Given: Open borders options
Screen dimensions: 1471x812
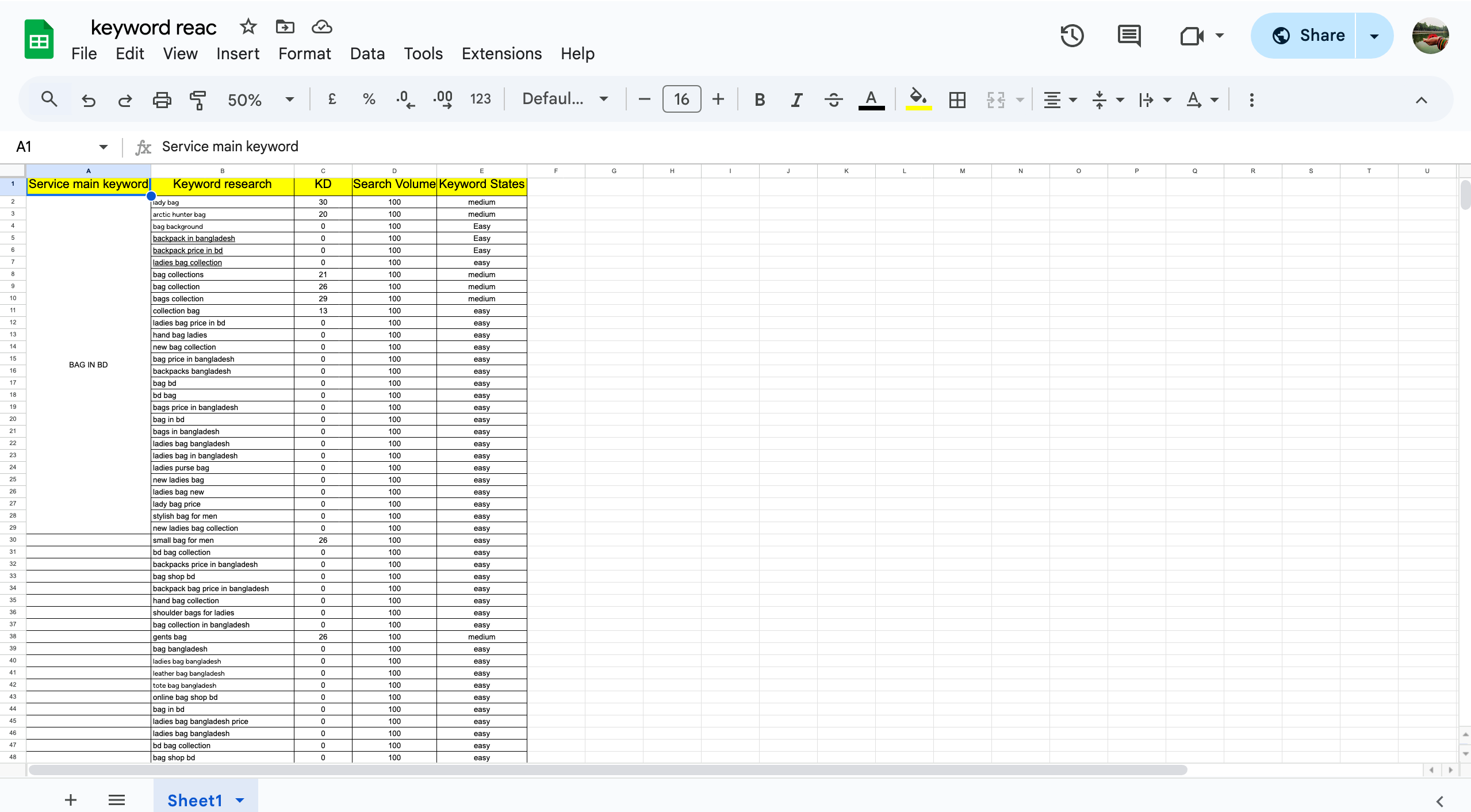Looking at the screenshot, I should coord(956,99).
